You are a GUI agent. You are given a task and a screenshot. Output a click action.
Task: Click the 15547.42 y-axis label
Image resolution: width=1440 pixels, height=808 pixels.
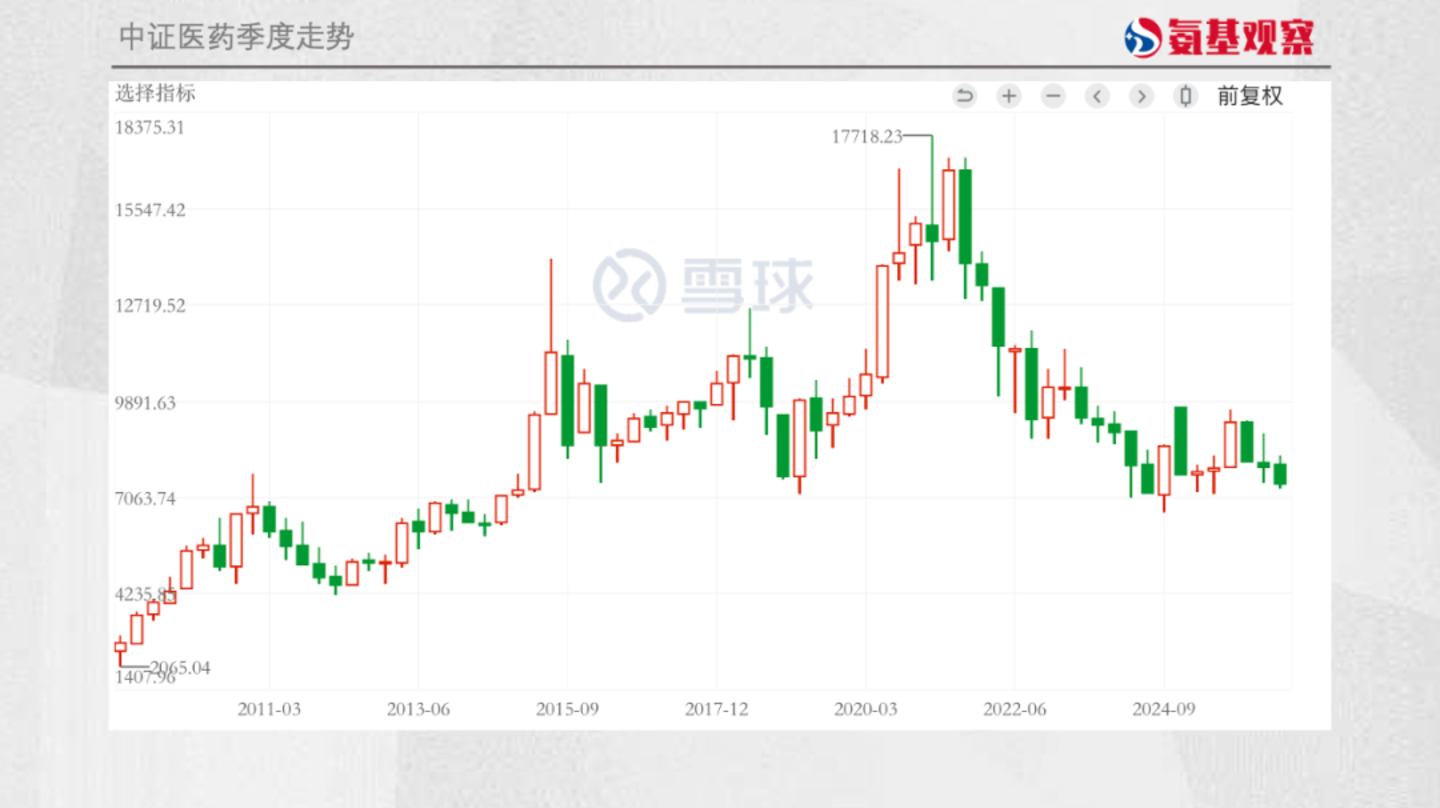tap(150, 210)
